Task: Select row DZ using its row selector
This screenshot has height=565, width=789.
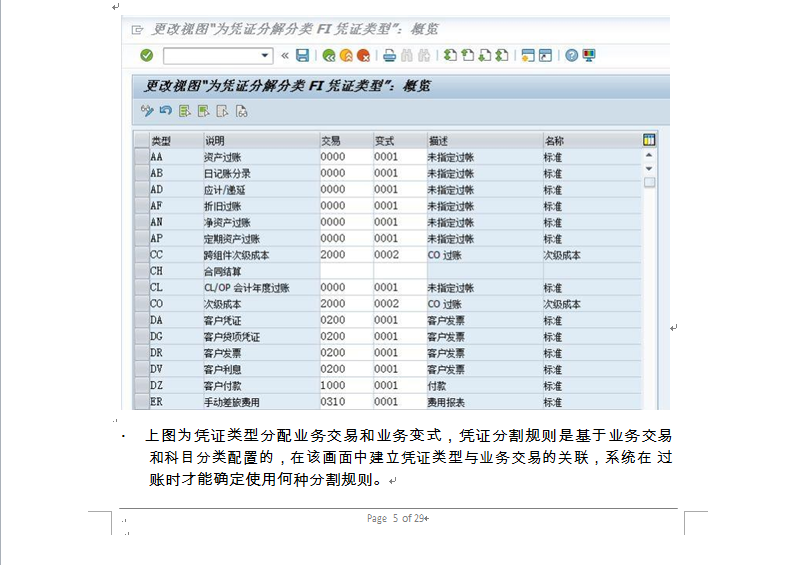Action: pyautogui.click(x=141, y=385)
